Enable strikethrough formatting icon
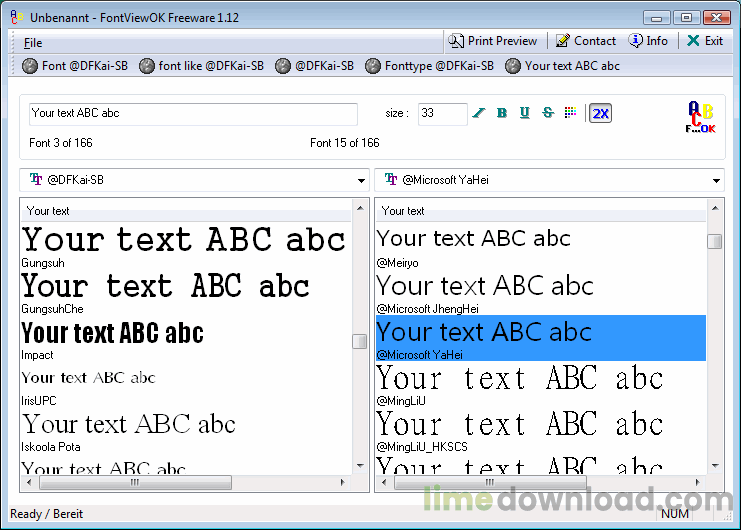The width and height of the screenshot is (741, 530). point(547,113)
